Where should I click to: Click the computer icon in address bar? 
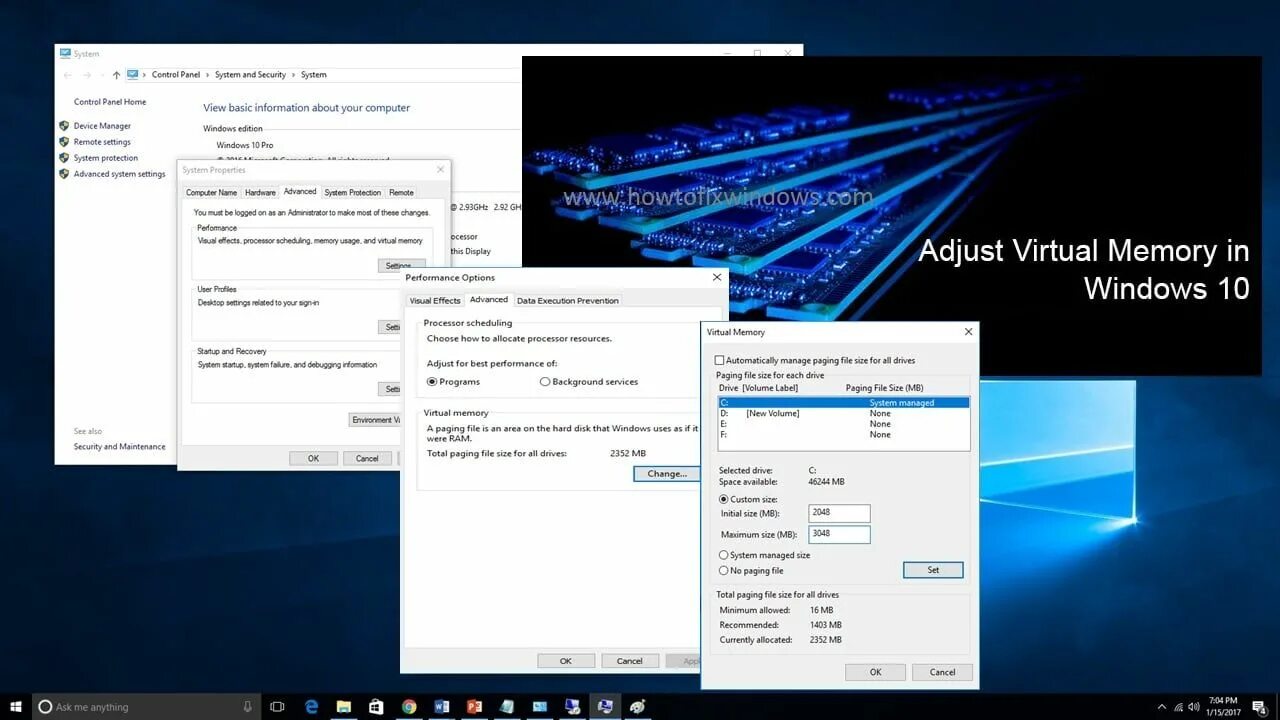[x=132, y=74]
